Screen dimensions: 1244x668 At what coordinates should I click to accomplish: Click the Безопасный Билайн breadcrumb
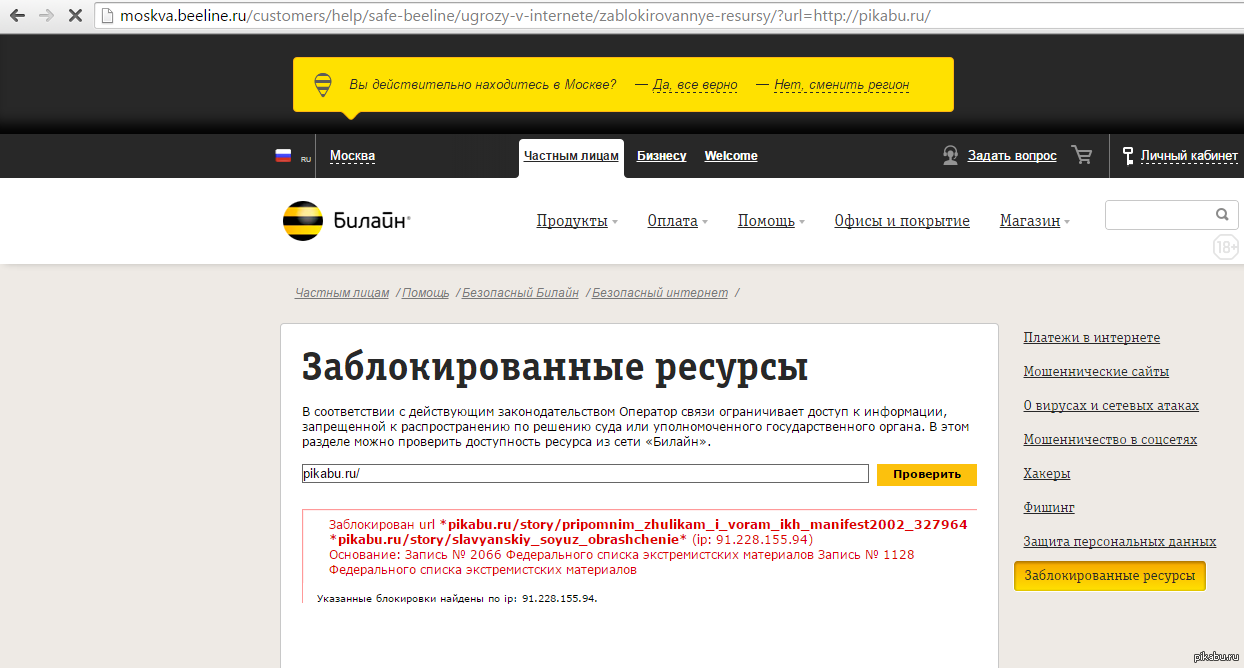[x=520, y=293]
